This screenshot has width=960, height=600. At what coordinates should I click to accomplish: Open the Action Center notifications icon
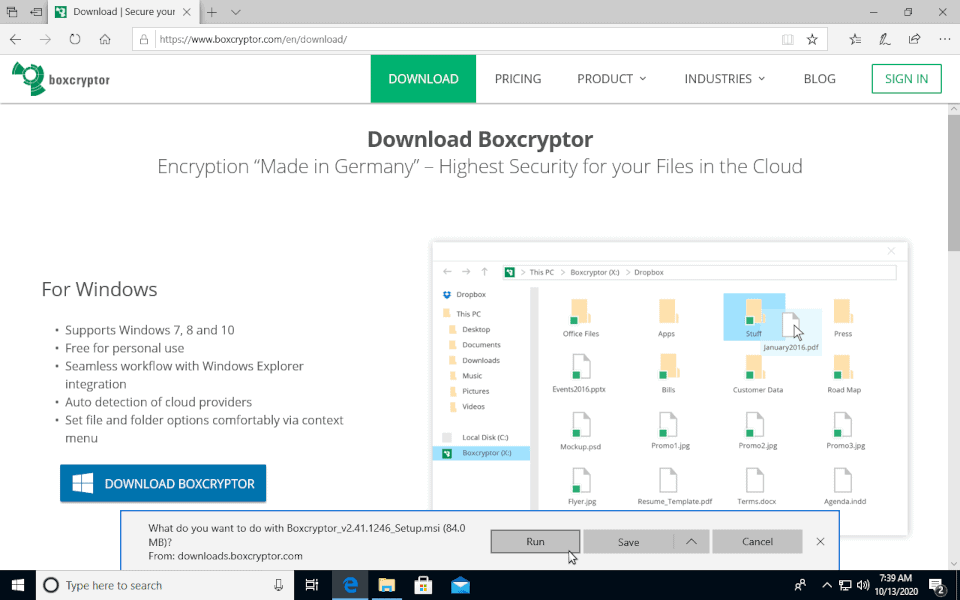click(x=937, y=585)
